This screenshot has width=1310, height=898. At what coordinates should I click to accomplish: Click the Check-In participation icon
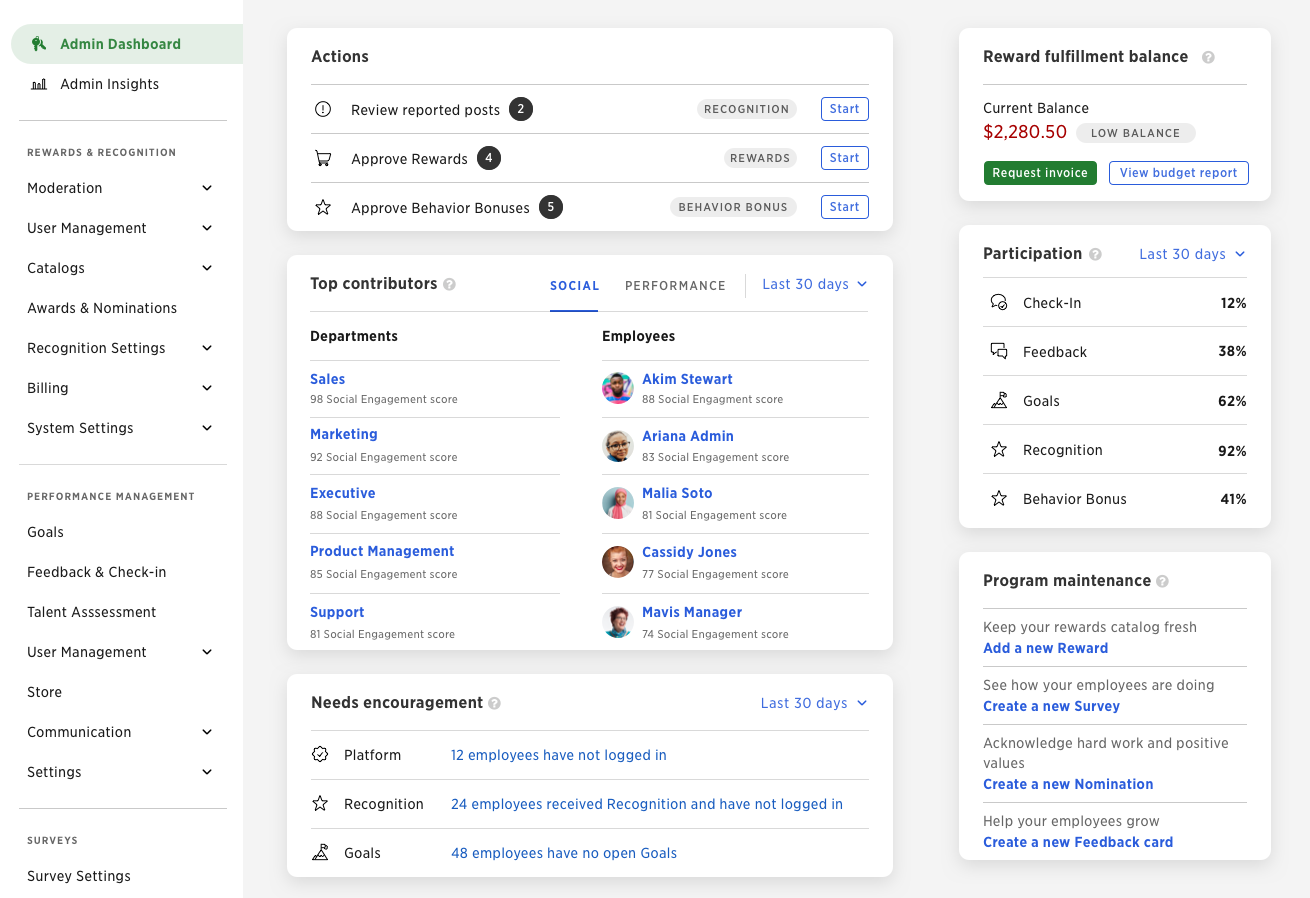pyautogui.click(x=999, y=302)
